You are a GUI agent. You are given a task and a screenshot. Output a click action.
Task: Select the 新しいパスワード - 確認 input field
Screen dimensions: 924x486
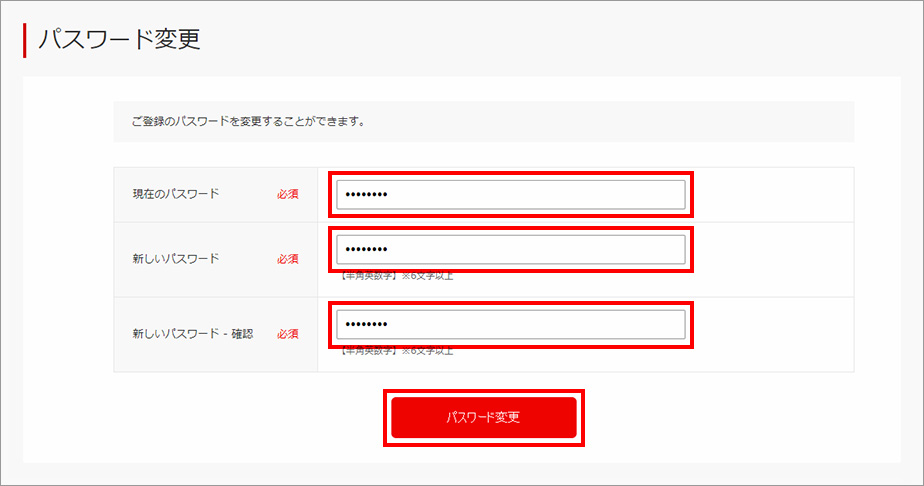click(x=510, y=324)
